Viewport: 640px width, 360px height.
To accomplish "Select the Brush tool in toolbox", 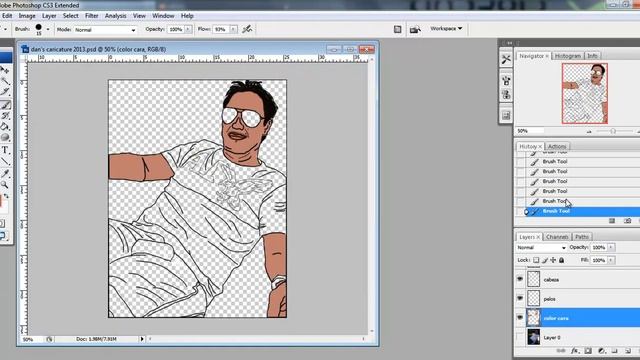I will click(x=5, y=105).
